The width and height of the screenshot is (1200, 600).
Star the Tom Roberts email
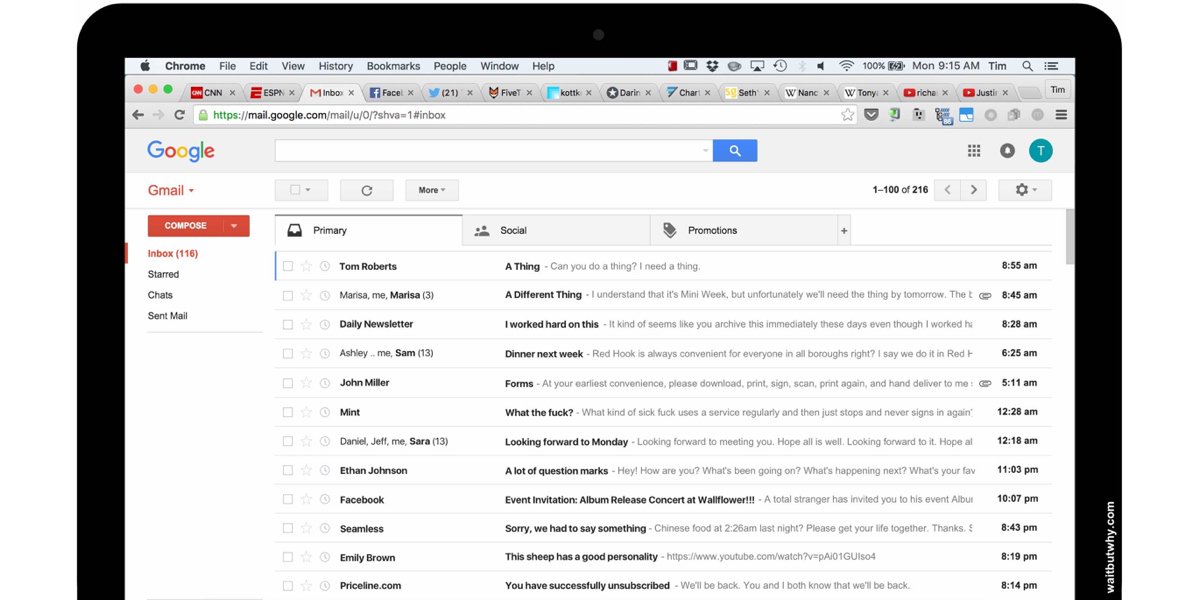(306, 266)
